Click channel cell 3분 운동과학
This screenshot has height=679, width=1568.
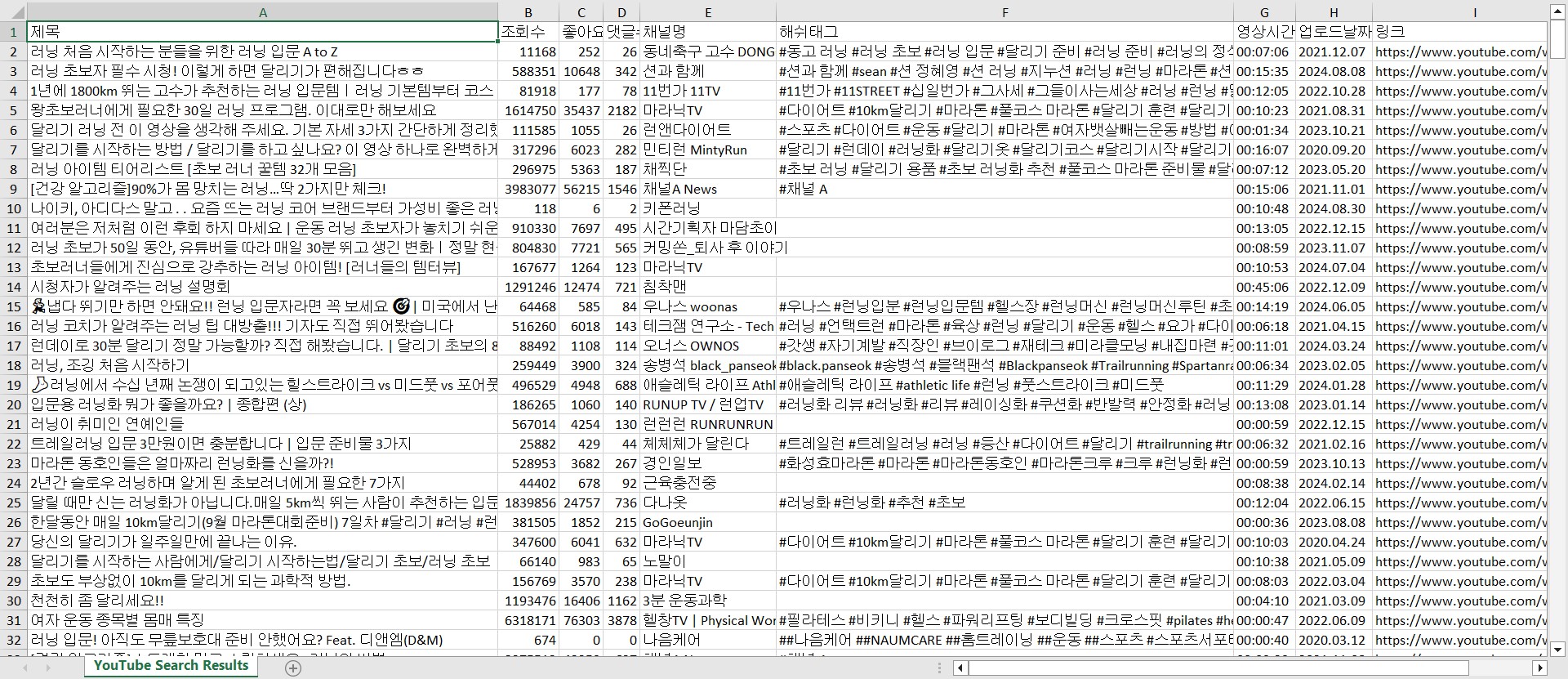click(x=708, y=601)
